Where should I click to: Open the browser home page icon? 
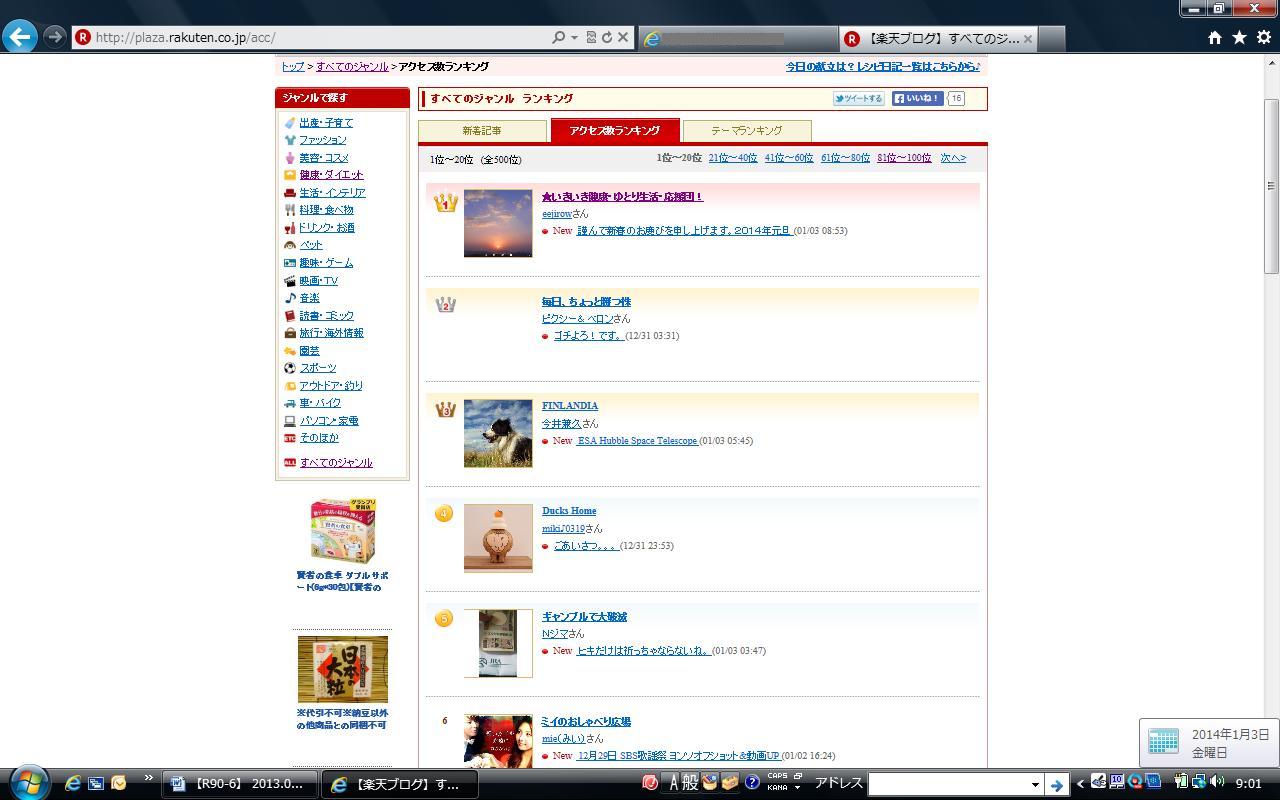pyautogui.click(x=1214, y=37)
